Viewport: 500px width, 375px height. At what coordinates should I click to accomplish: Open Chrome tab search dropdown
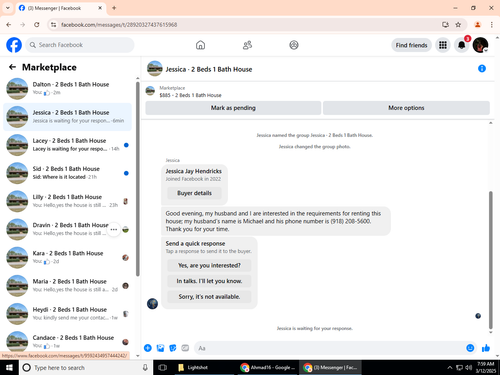[x=8, y=8]
